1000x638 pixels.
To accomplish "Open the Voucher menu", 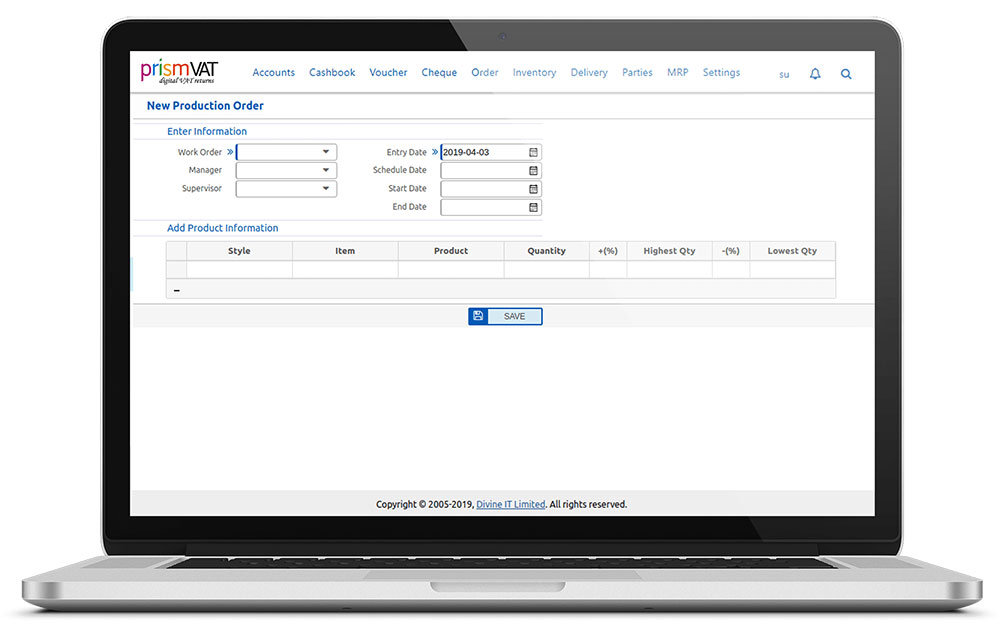I will (x=388, y=73).
